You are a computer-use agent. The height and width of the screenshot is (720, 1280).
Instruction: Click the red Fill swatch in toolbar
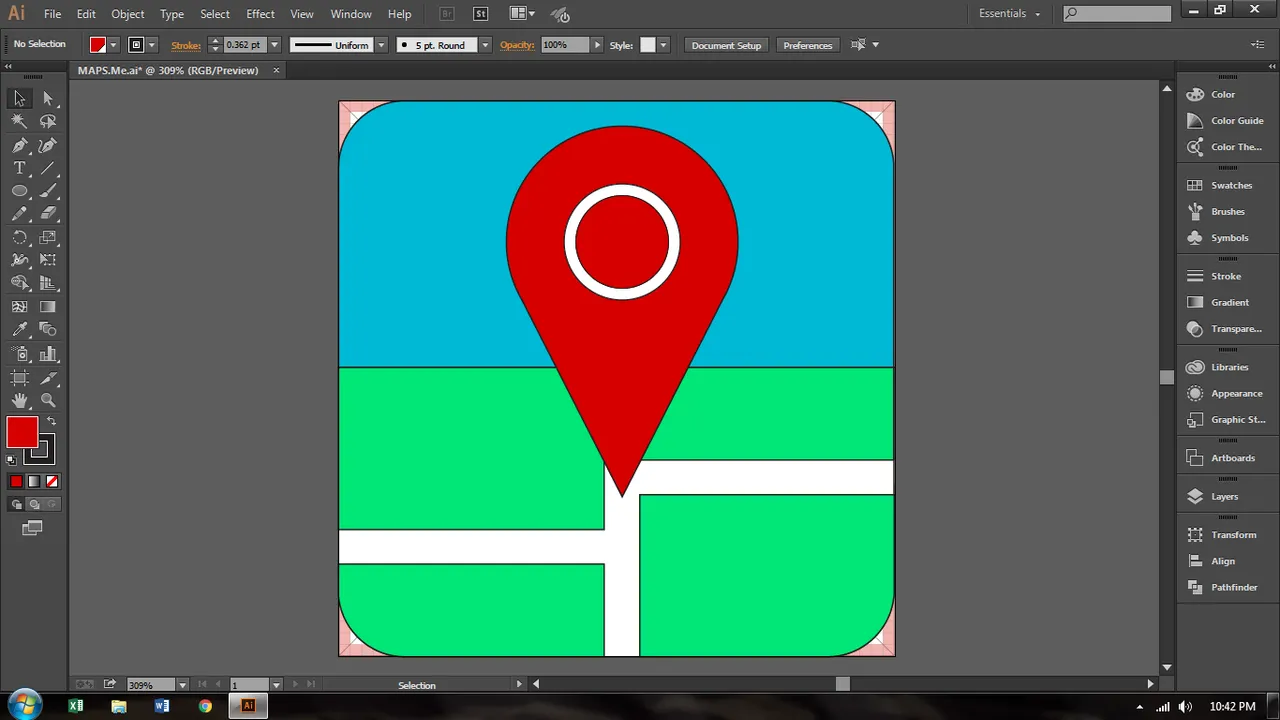click(x=22, y=433)
